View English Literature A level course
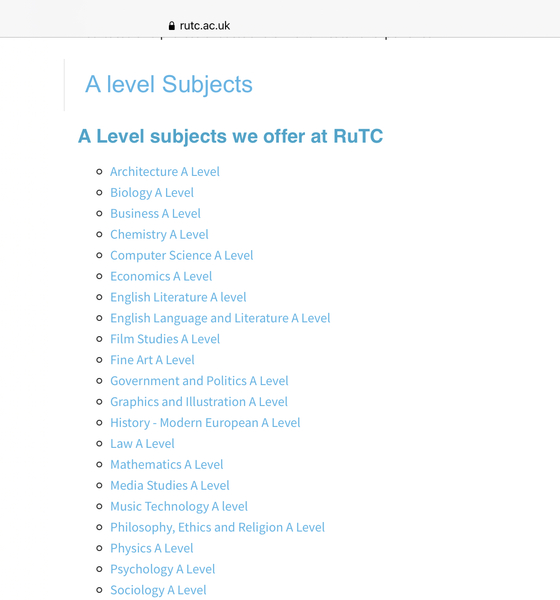The width and height of the screenshot is (560, 600). 178,297
